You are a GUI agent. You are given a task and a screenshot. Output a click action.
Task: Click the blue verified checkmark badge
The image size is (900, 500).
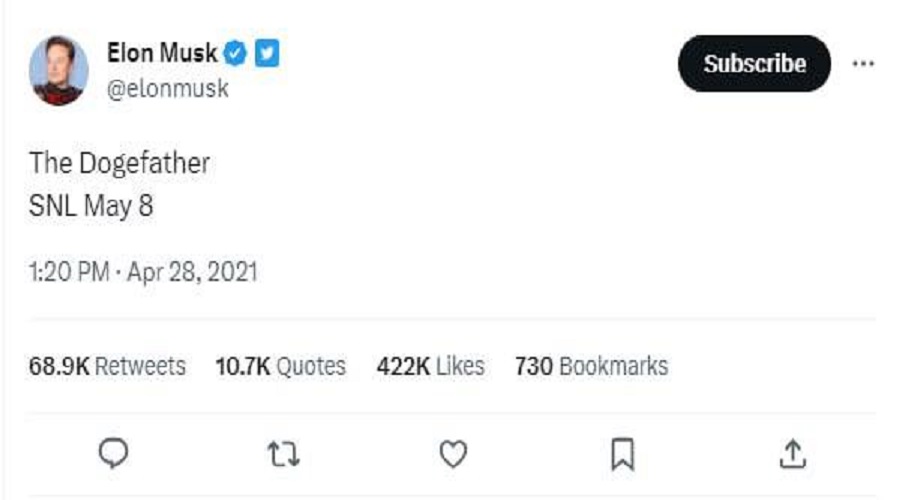(x=235, y=54)
